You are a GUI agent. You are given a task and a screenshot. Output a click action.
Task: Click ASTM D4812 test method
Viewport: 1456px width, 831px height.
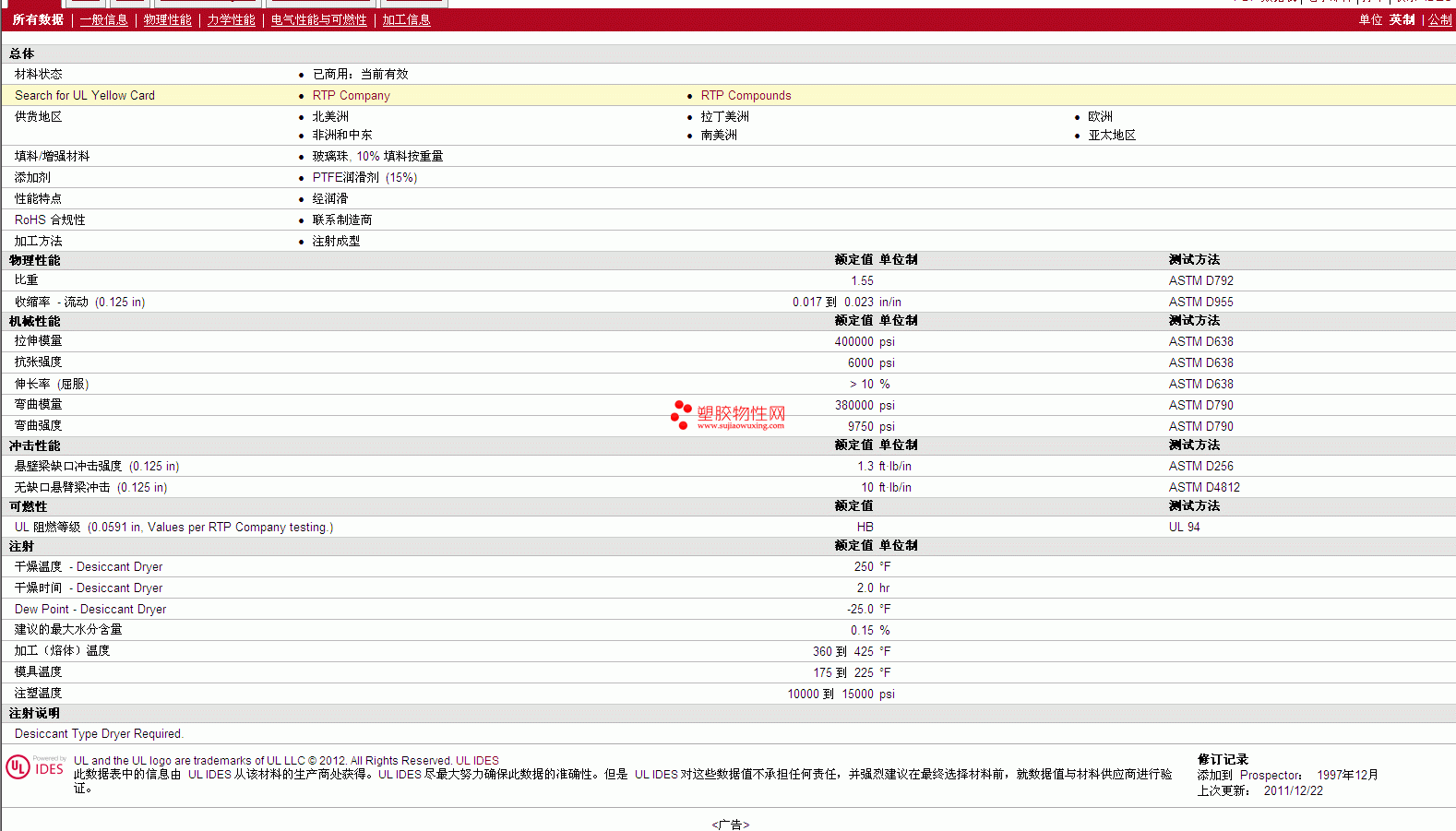1204,487
